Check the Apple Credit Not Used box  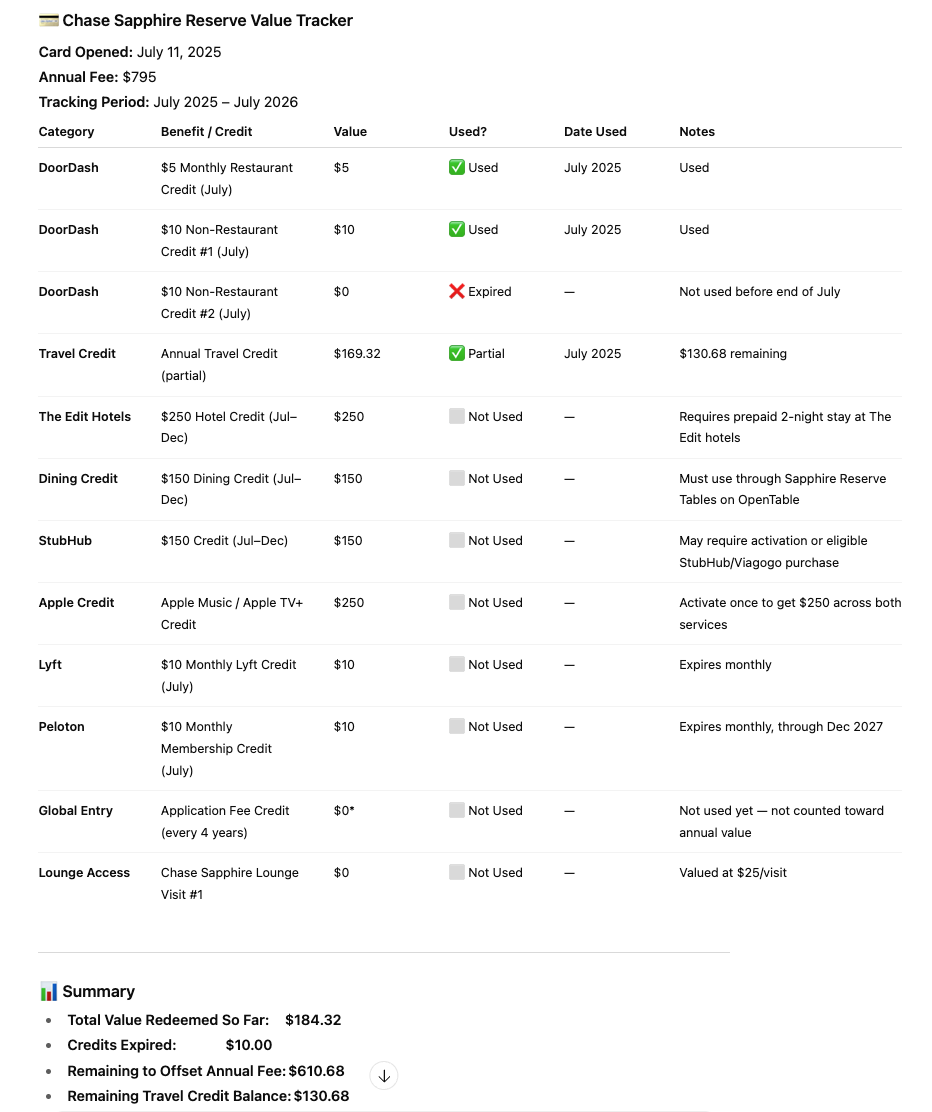(x=457, y=602)
